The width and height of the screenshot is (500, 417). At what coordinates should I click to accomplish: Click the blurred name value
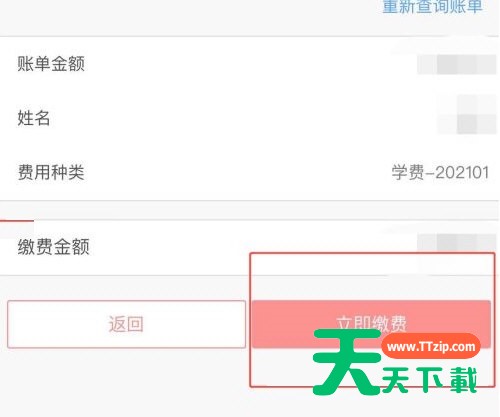point(467,114)
